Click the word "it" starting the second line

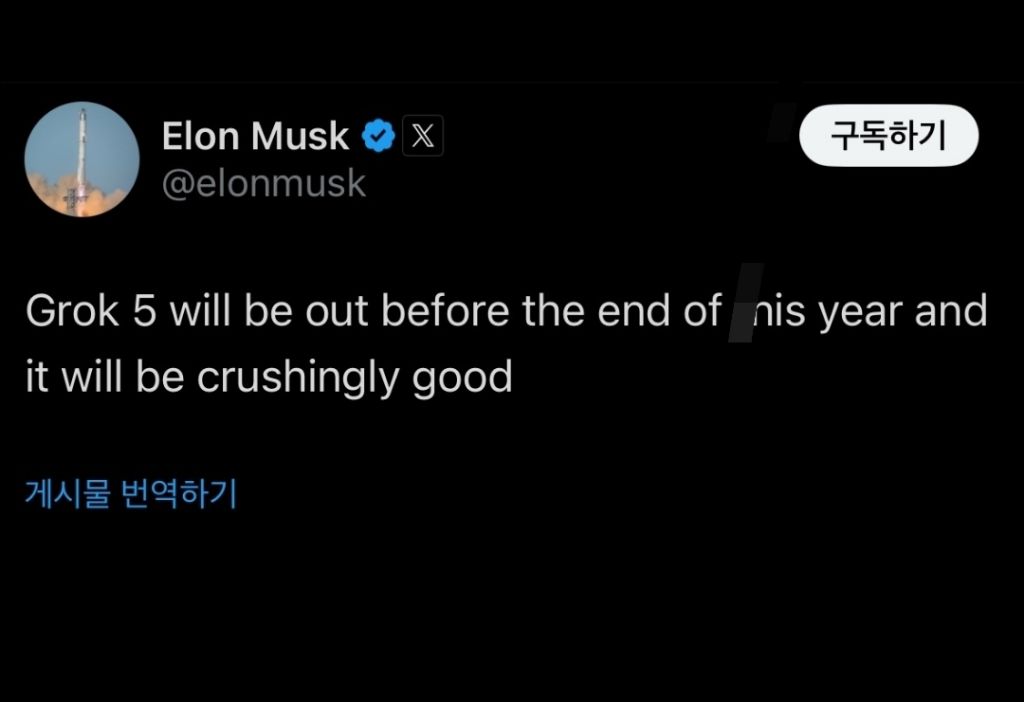36,377
